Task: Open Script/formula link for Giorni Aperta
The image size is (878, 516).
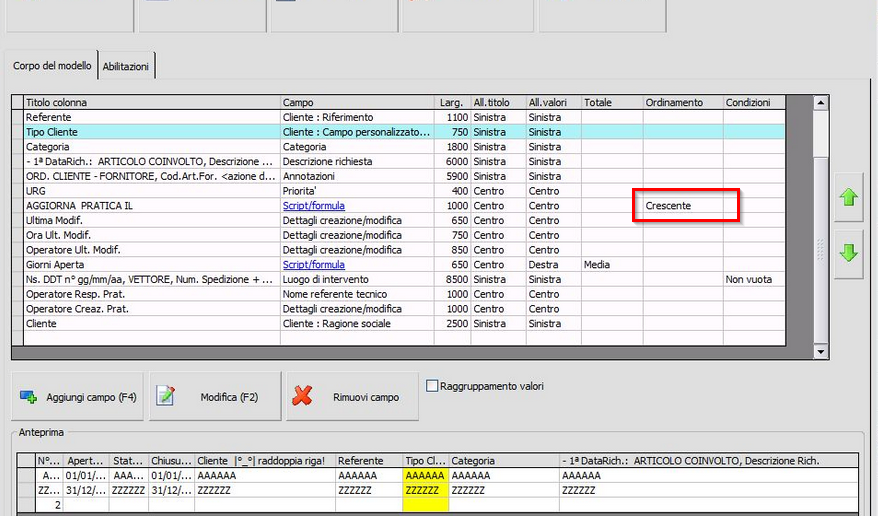Action: (314, 265)
